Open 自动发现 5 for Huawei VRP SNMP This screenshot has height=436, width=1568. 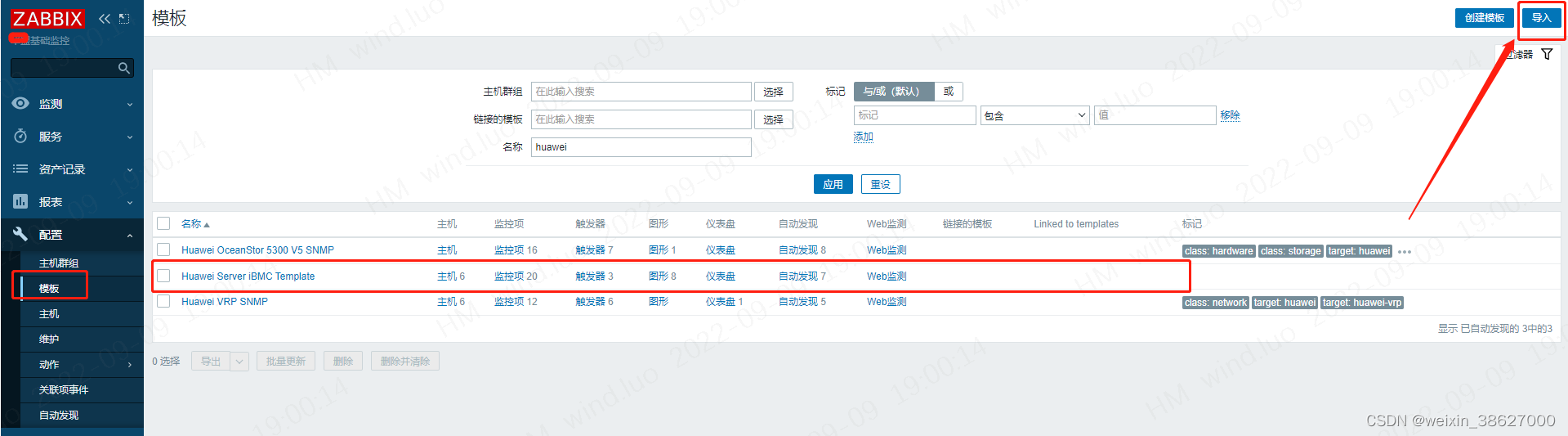tap(798, 302)
